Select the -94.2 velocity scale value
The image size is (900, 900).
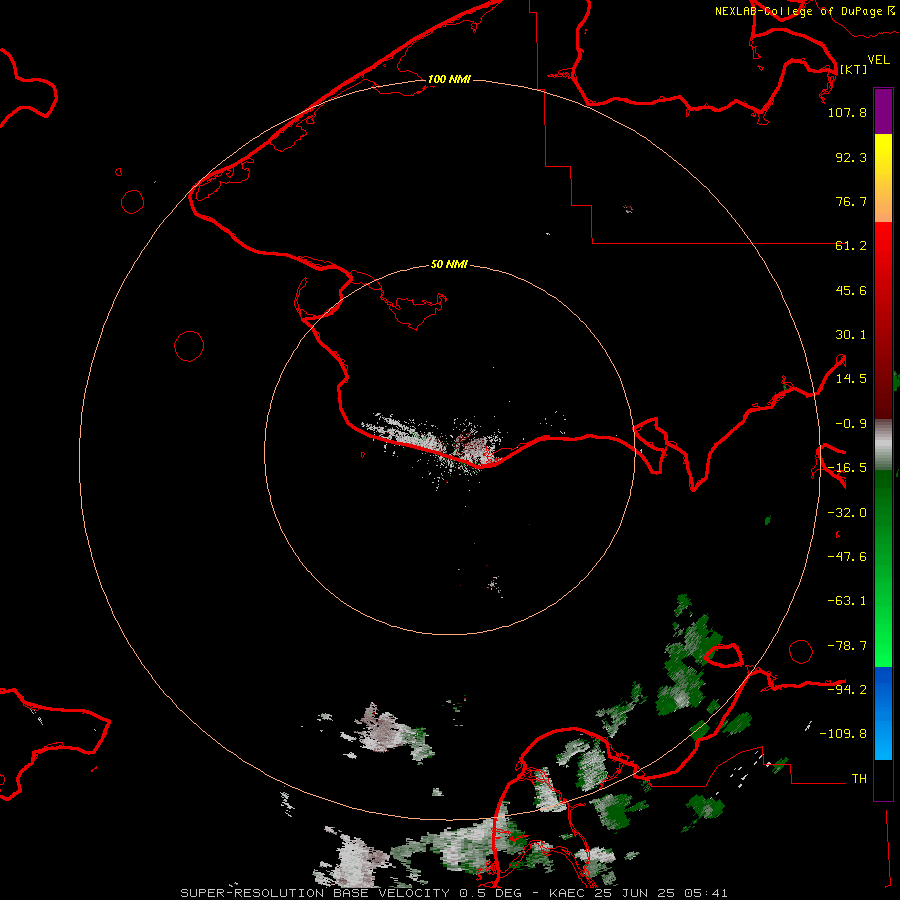click(847, 689)
